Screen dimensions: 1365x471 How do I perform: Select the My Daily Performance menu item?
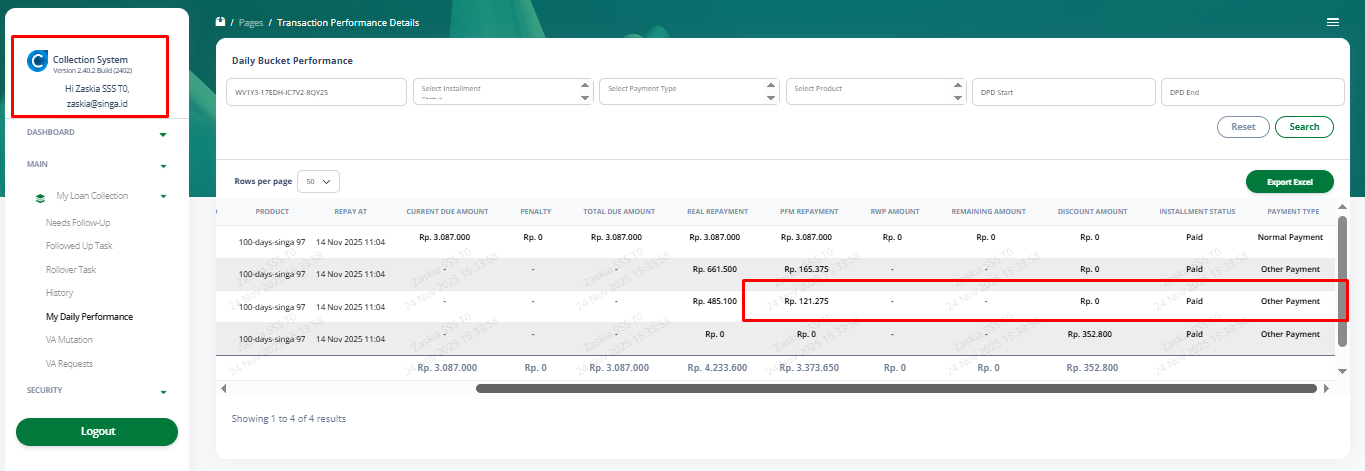pyautogui.click(x=89, y=317)
